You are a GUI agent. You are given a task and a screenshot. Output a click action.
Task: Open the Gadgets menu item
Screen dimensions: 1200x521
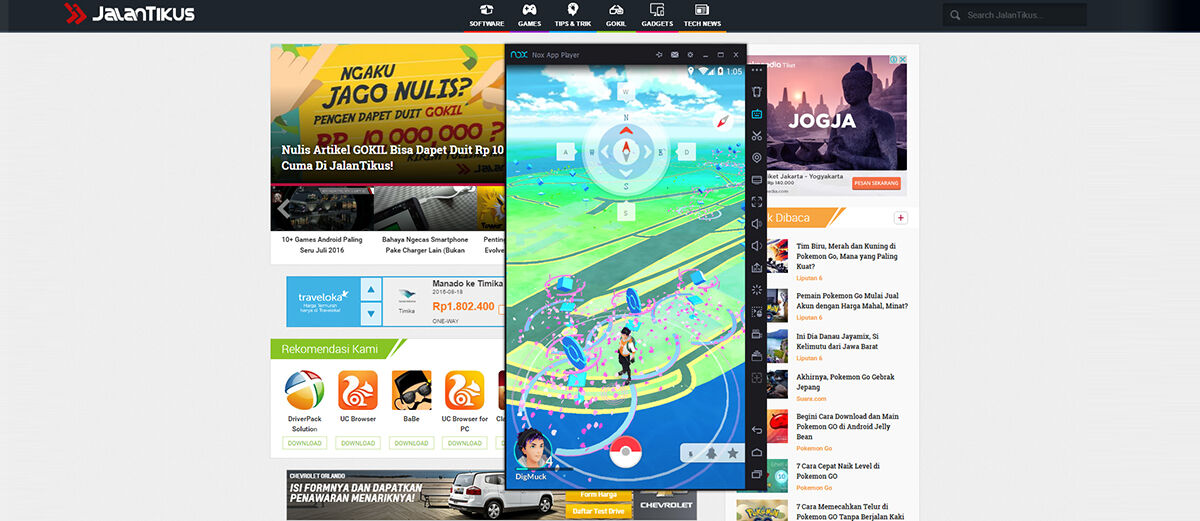click(x=657, y=15)
